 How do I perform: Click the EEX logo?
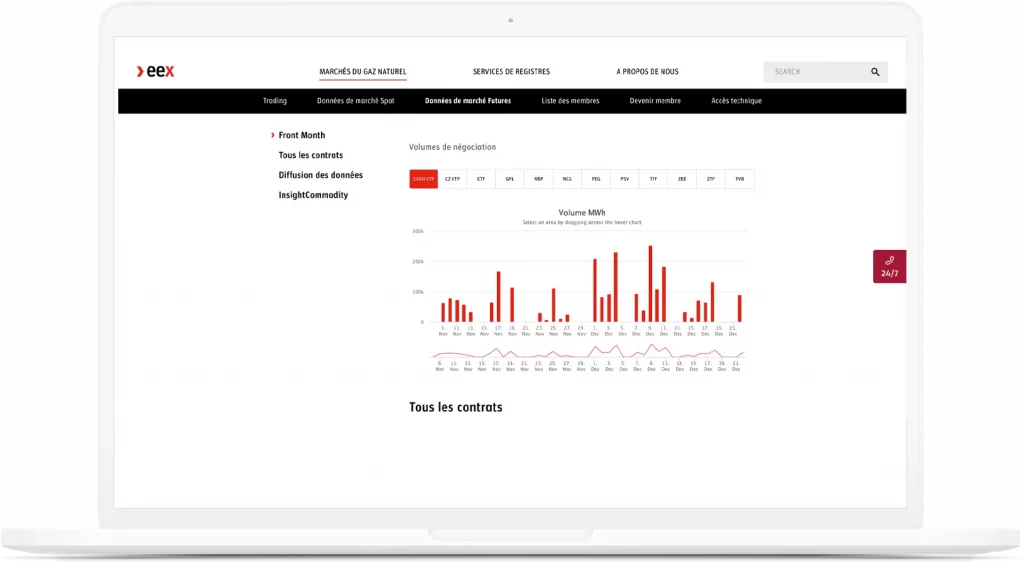pyautogui.click(x=156, y=71)
